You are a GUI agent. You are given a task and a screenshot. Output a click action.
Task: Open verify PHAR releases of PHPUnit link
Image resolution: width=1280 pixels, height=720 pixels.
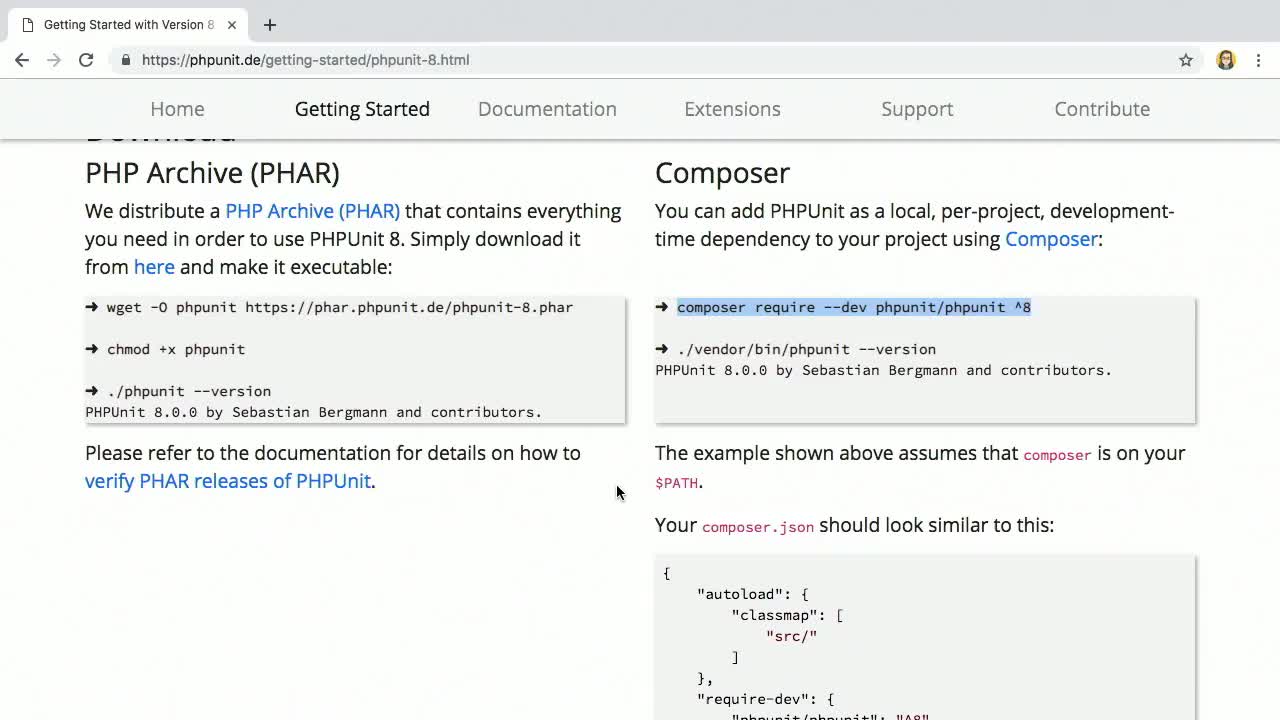click(x=228, y=481)
